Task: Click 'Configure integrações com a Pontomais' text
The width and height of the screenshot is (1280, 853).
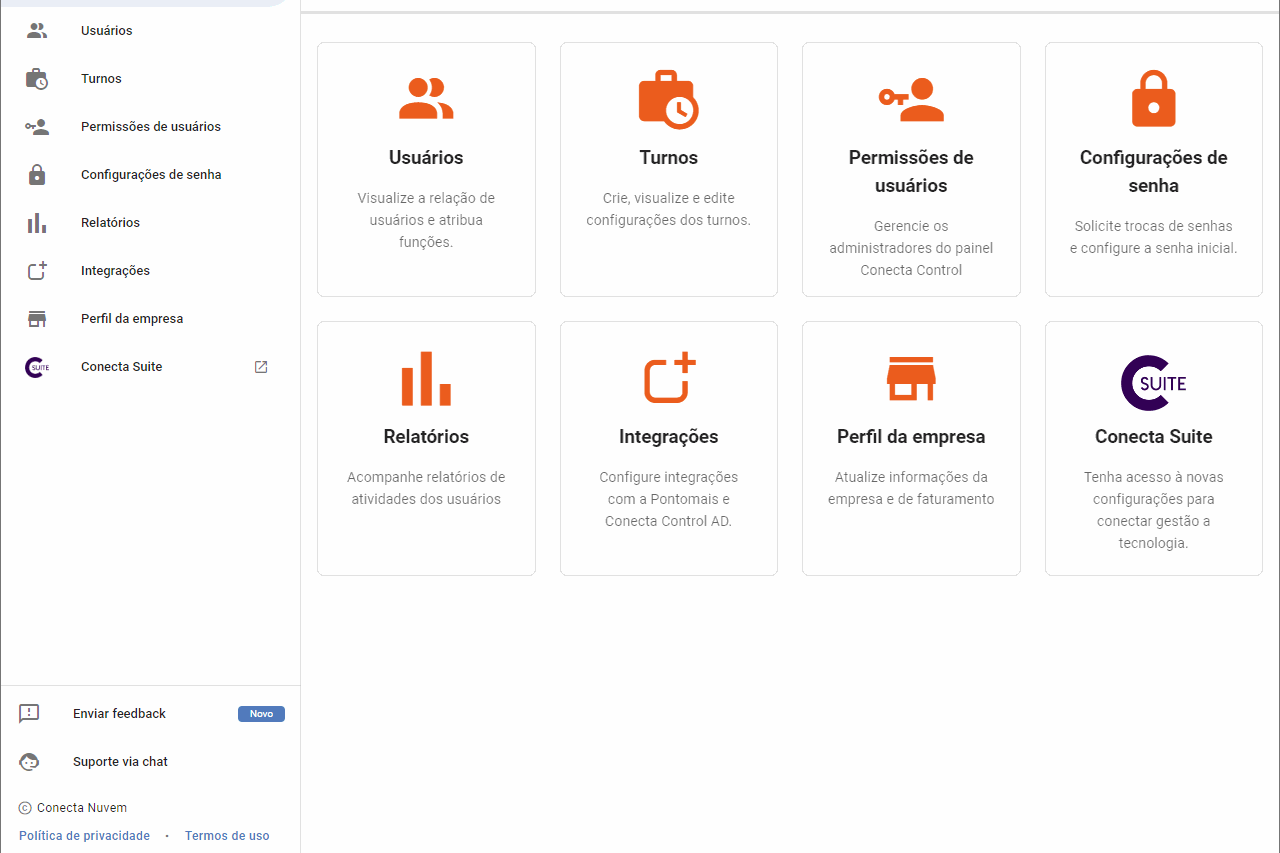Action: tap(669, 499)
